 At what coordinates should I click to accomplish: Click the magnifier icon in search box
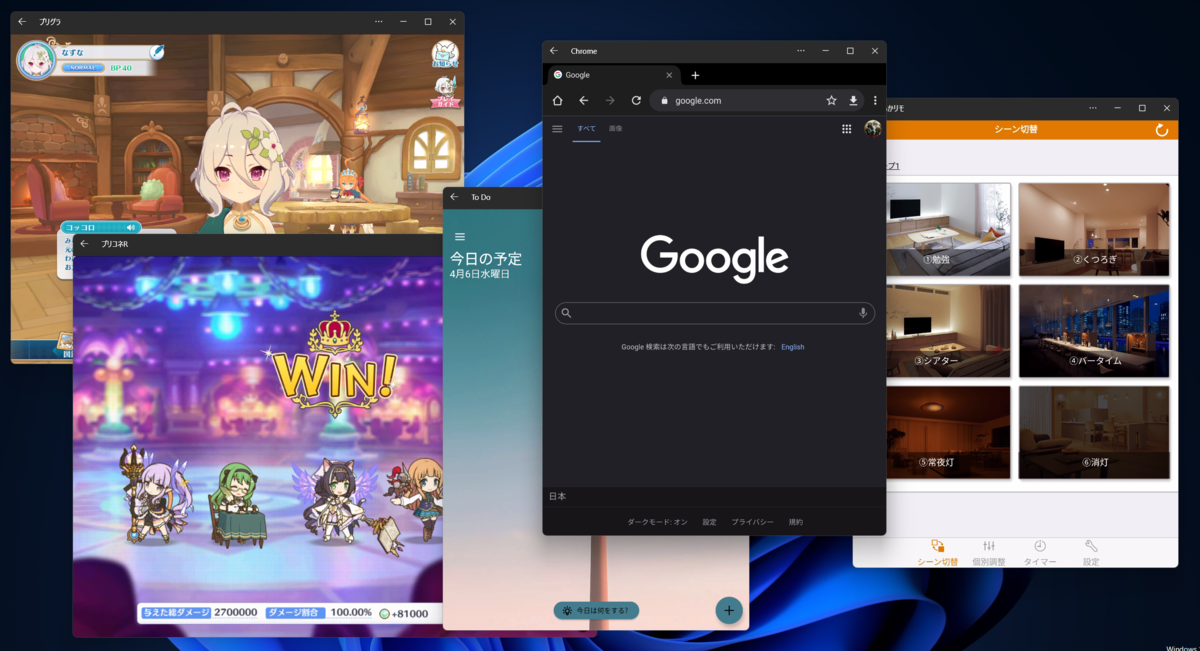566,313
